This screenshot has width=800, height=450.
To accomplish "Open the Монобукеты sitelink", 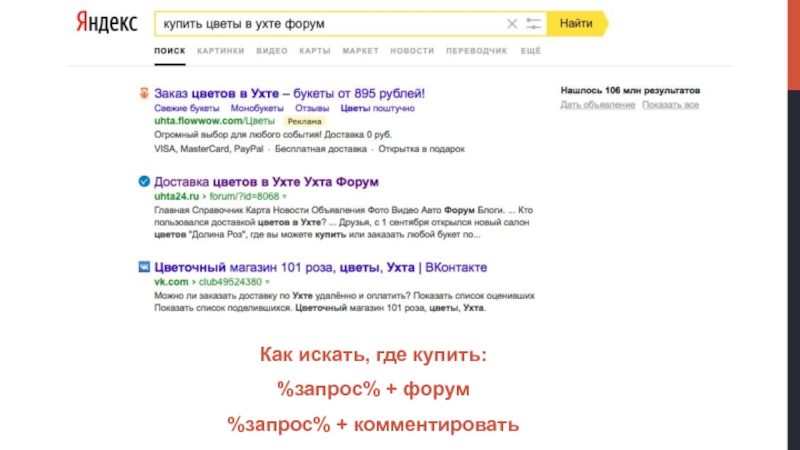I will pos(257,108).
